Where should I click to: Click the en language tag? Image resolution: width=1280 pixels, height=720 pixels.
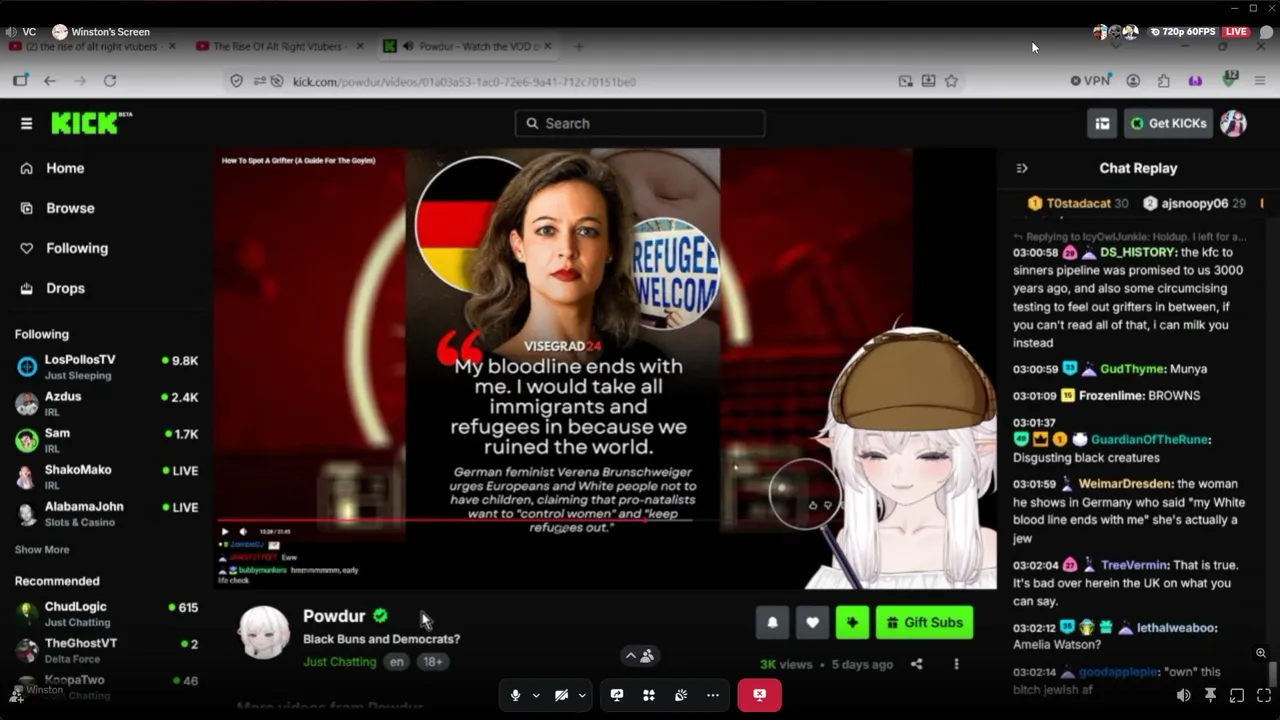397,662
